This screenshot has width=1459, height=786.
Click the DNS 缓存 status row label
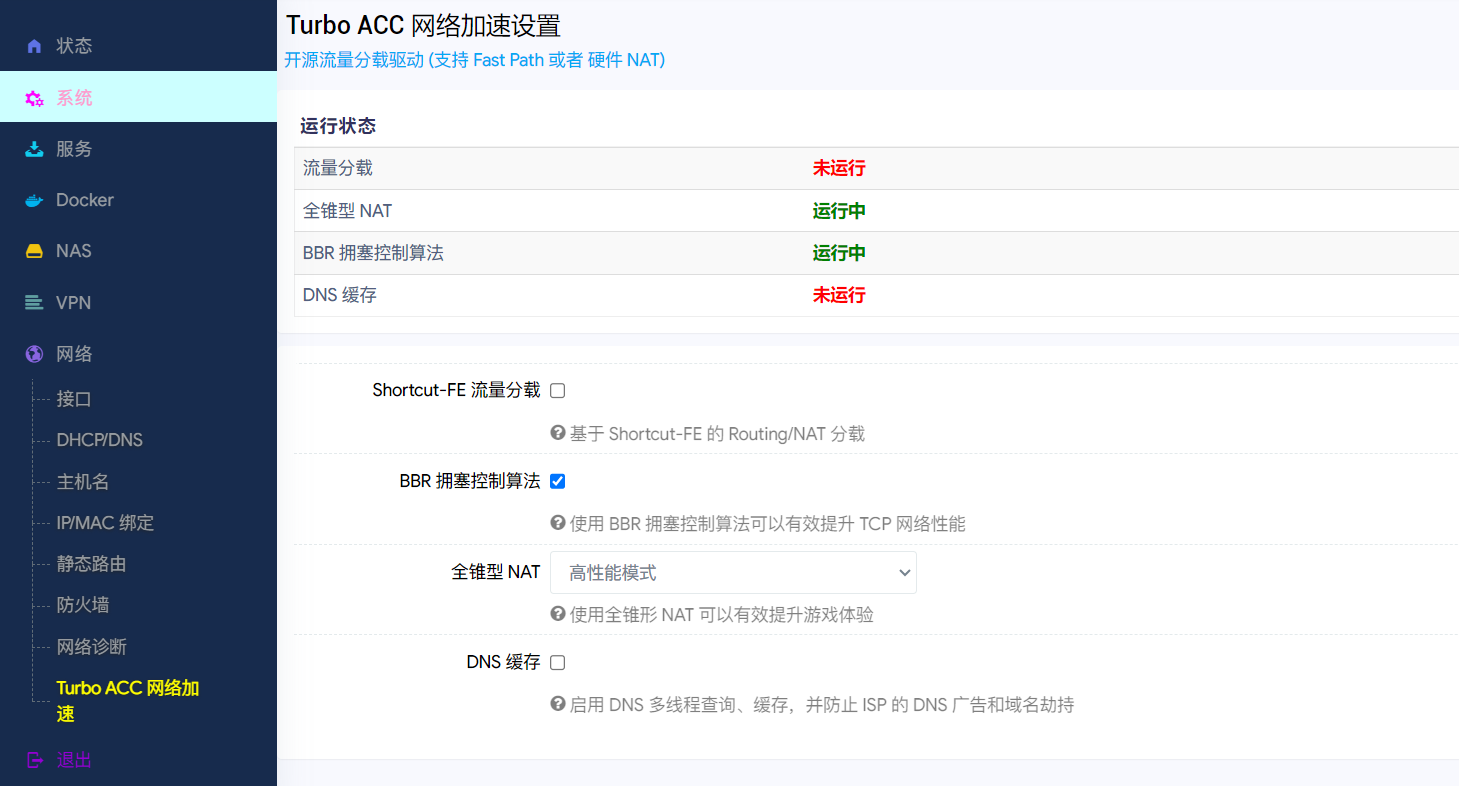tap(340, 295)
